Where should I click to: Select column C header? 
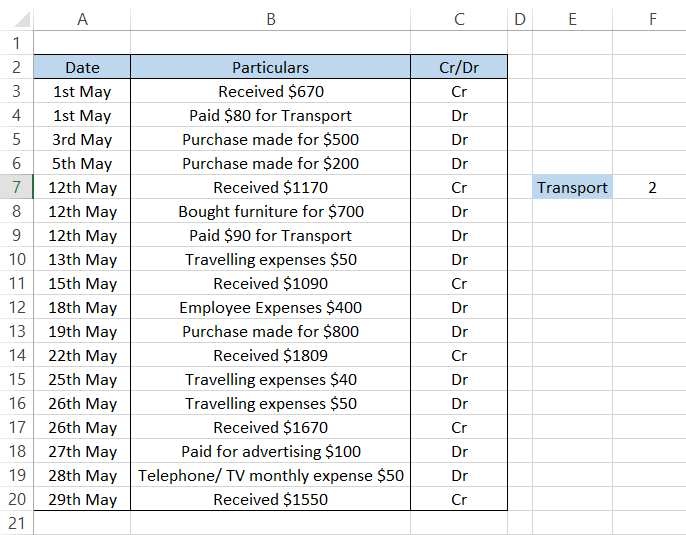point(459,19)
